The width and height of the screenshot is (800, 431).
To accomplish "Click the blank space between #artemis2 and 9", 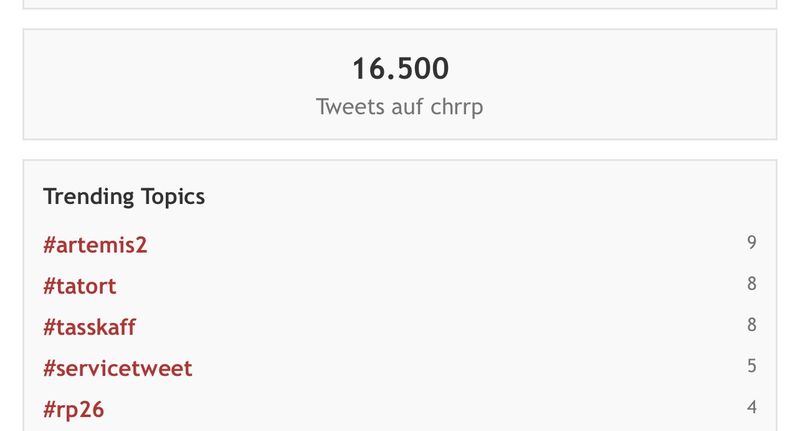I will pos(446,245).
